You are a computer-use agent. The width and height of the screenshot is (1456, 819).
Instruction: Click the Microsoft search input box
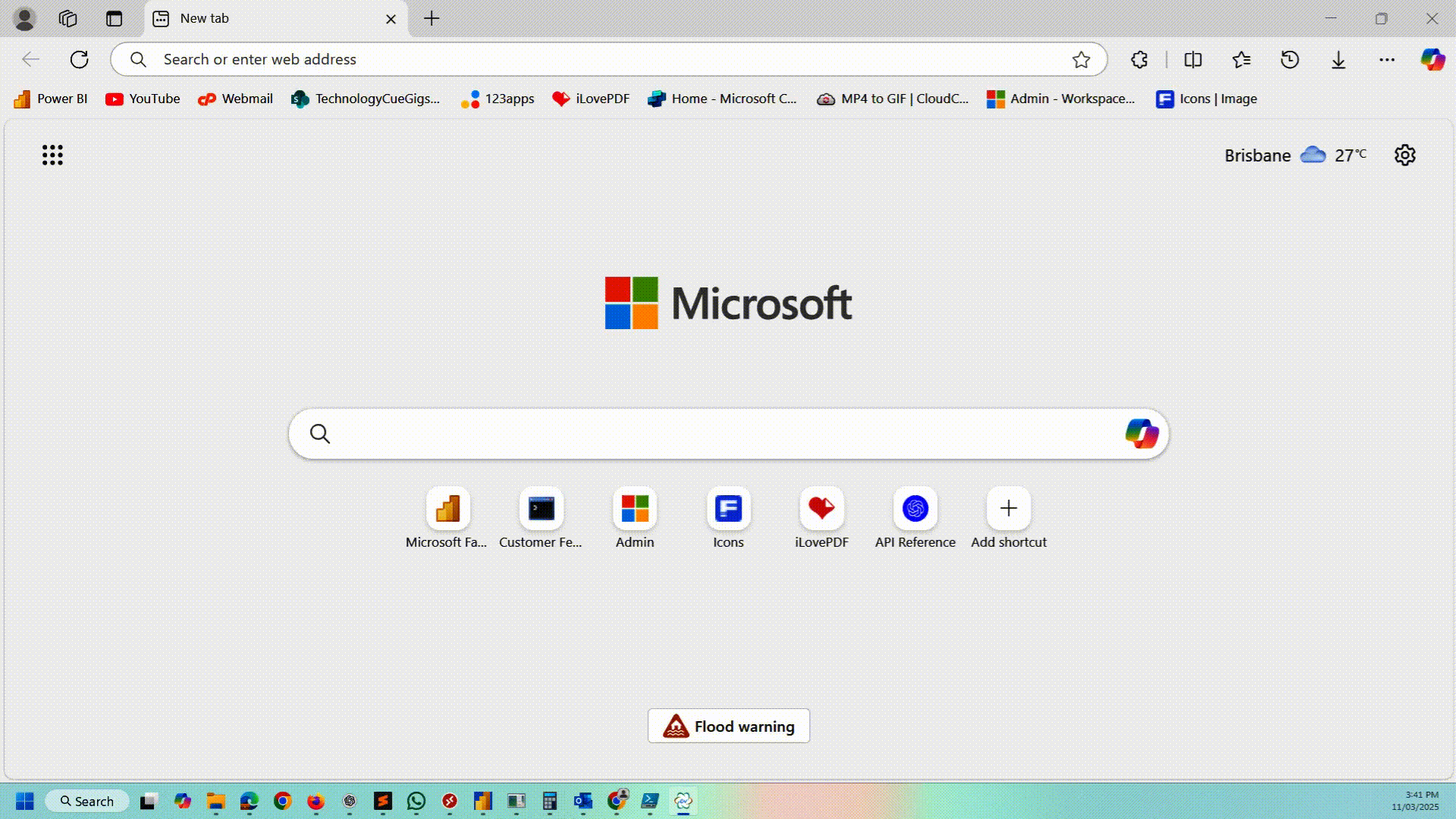[x=720, y=434]
